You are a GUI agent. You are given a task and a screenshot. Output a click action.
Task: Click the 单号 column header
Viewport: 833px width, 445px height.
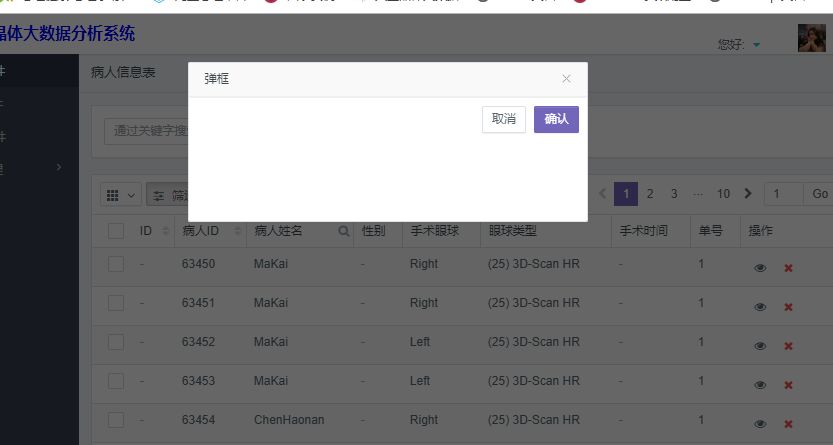click(710, 231)
